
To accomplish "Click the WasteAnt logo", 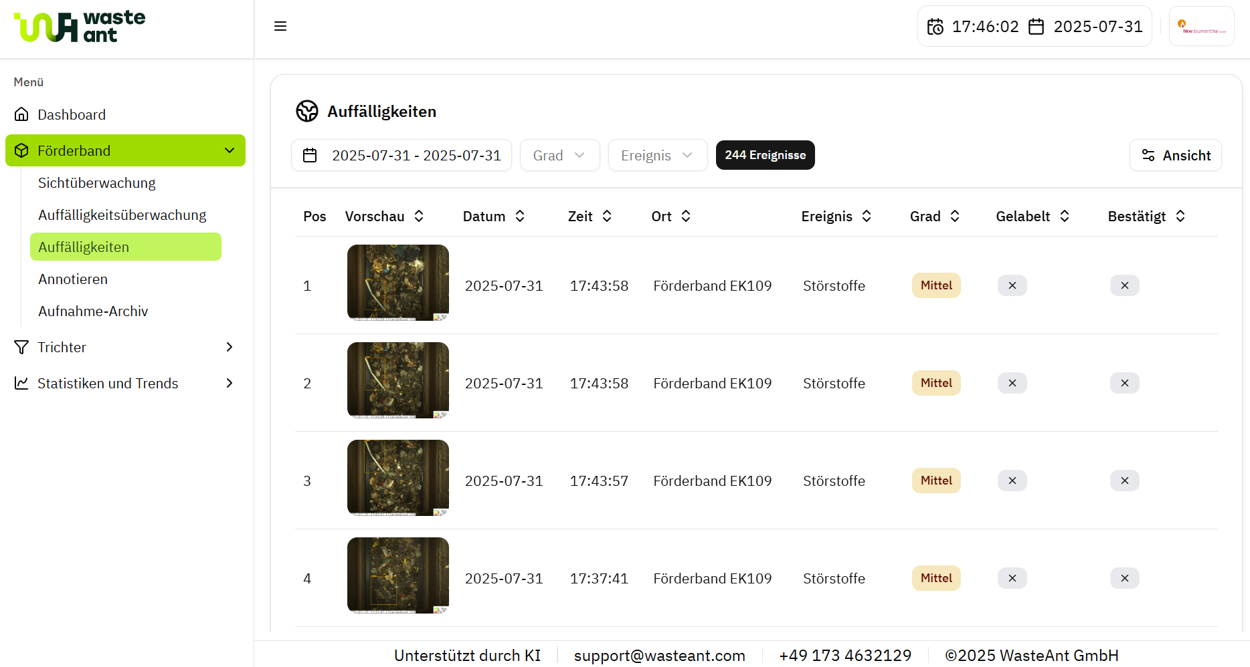I will coord(79,26).
